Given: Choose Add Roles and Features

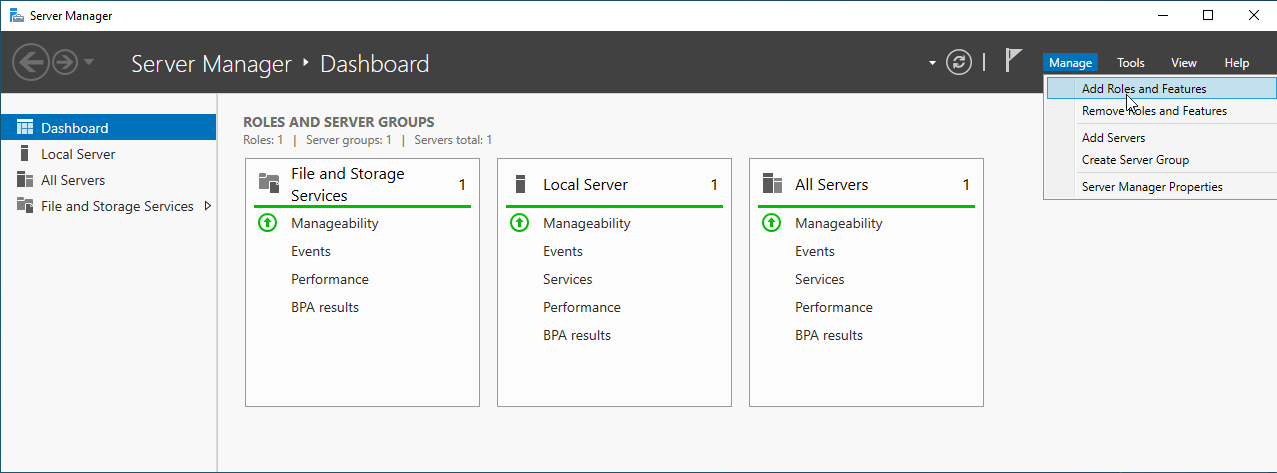Looking at the screenshot, I should [x=1161, y=89].
